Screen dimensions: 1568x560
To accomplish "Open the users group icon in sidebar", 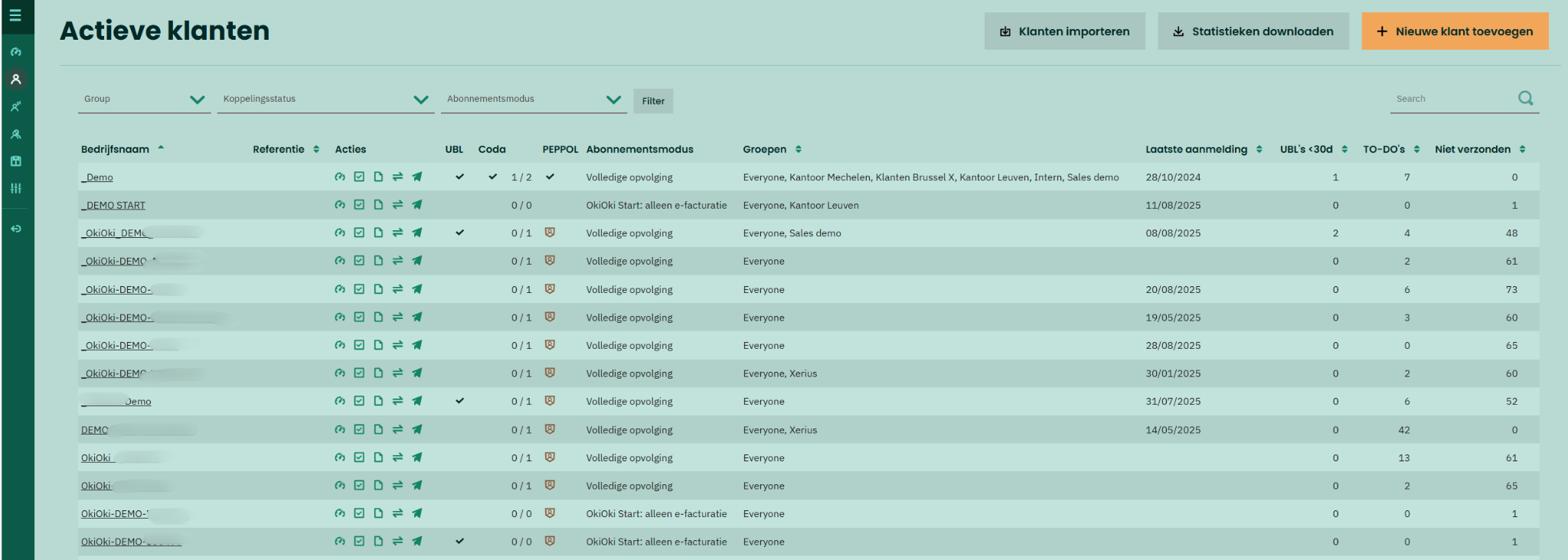I will click(x=15, y=134).
